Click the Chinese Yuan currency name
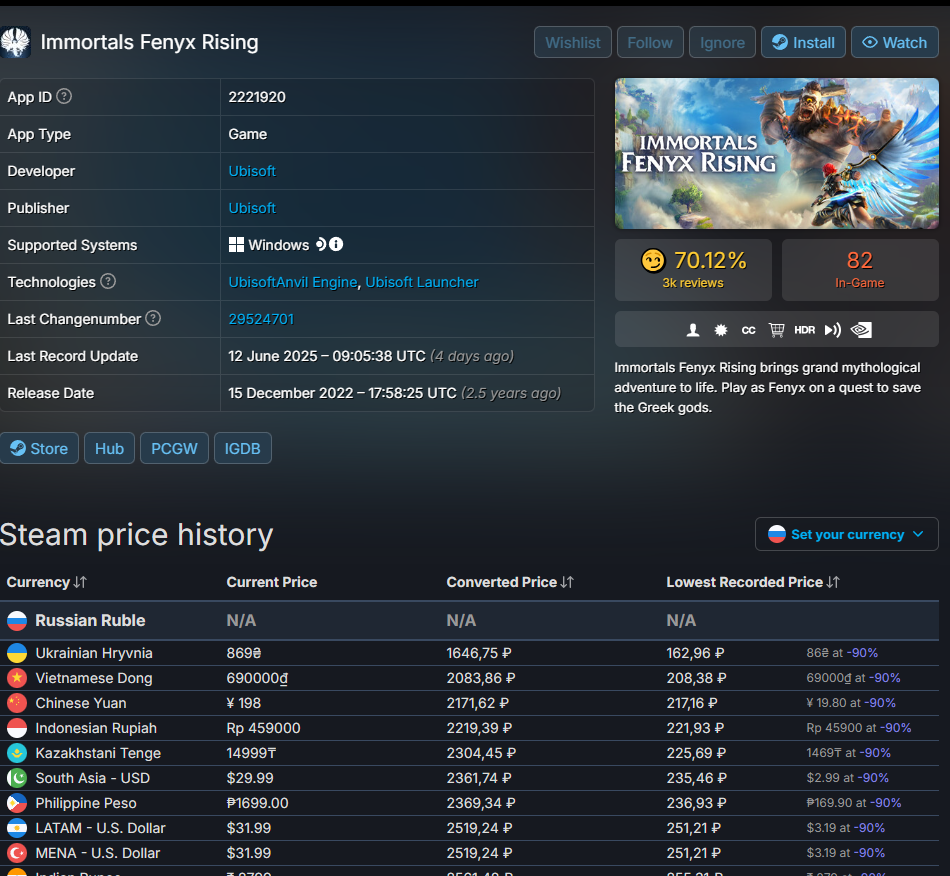This screenshot has height=876, width=950. click(x=81, y=703)
